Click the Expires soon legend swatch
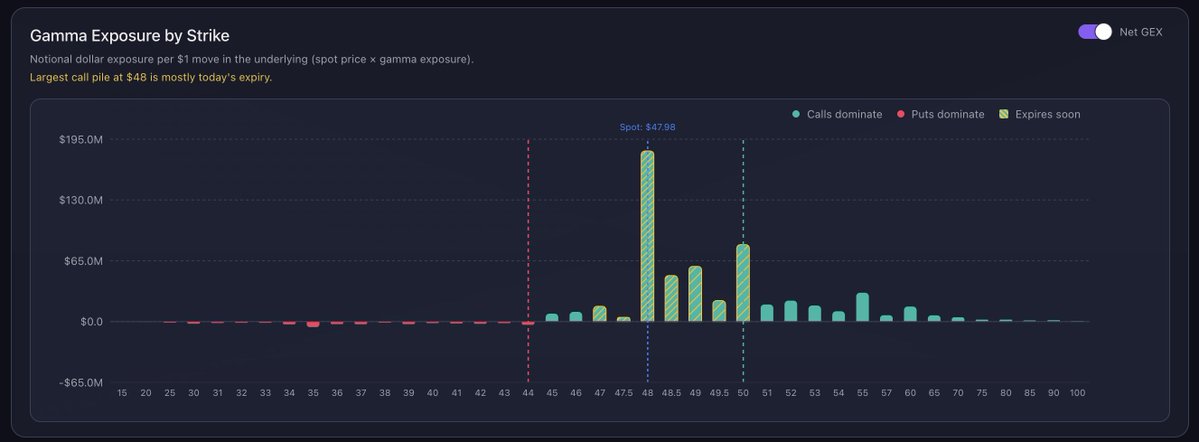 (x=1004, y=115)
